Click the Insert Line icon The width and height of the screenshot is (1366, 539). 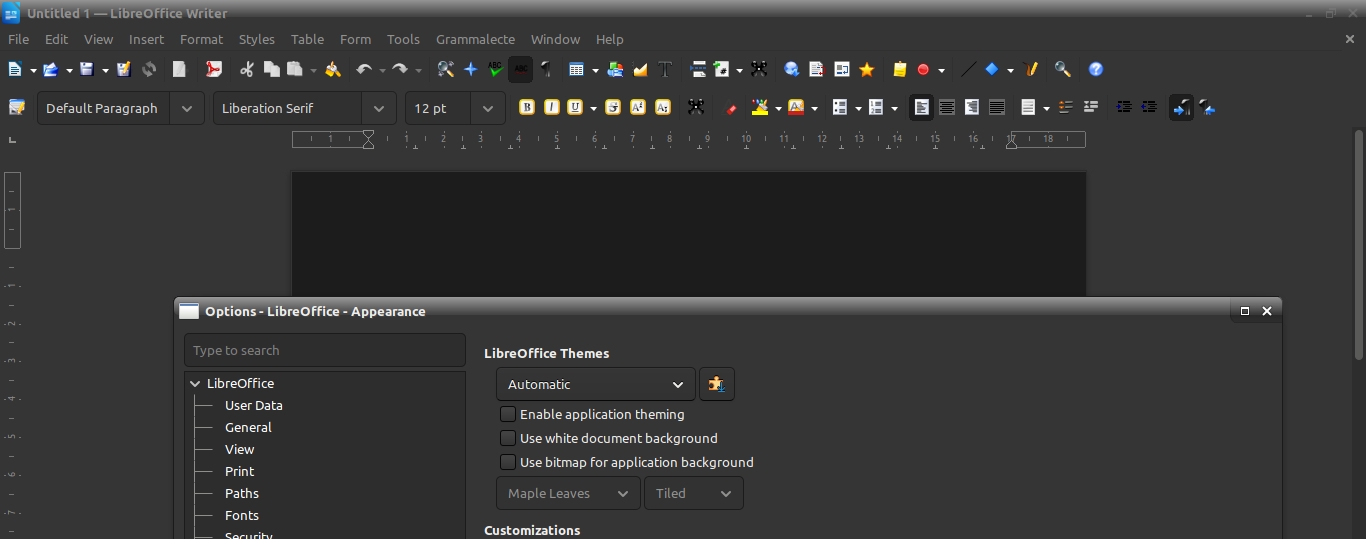coord(968,70)
